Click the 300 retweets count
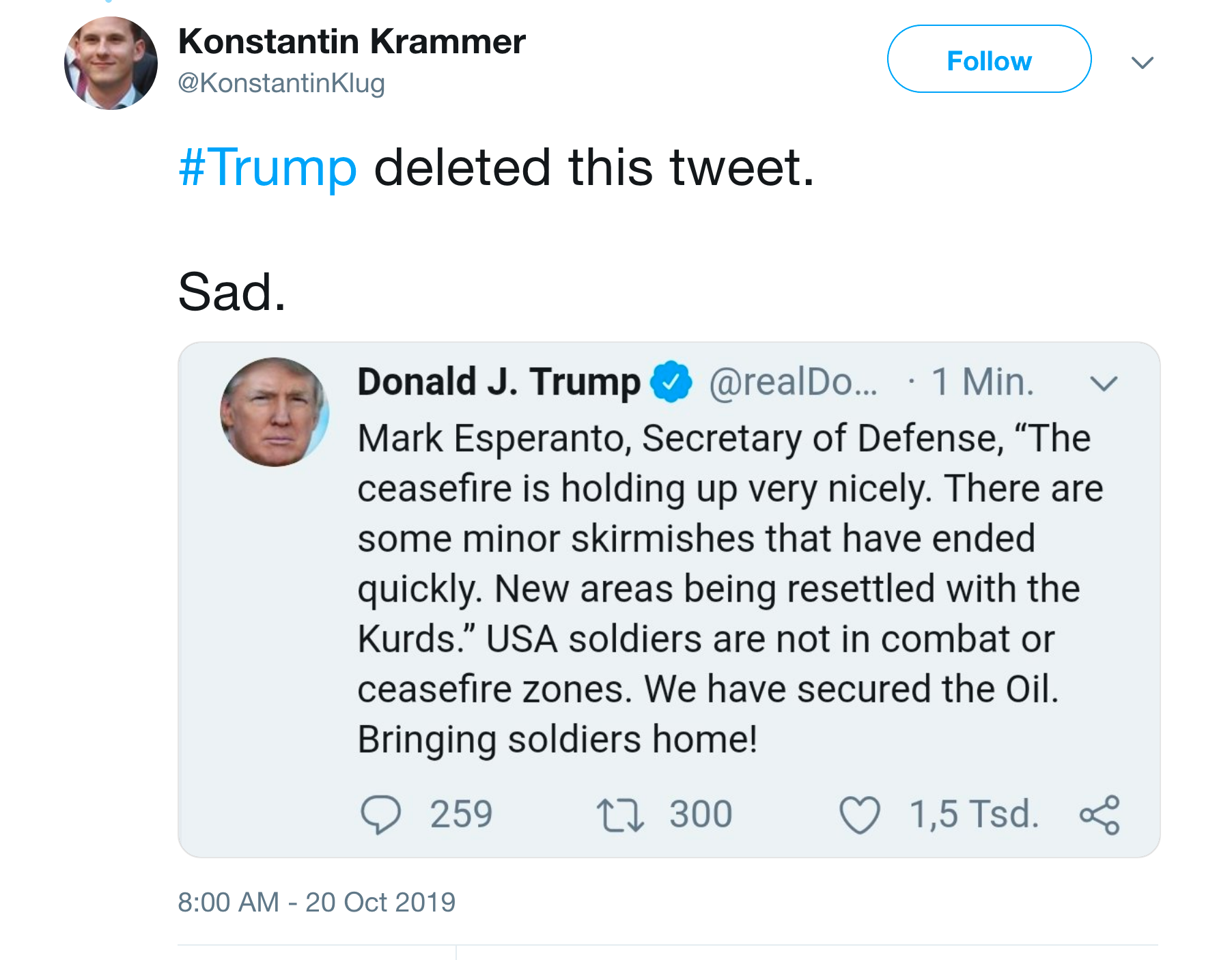The image size is (1232, 960). tap(701, 815)
